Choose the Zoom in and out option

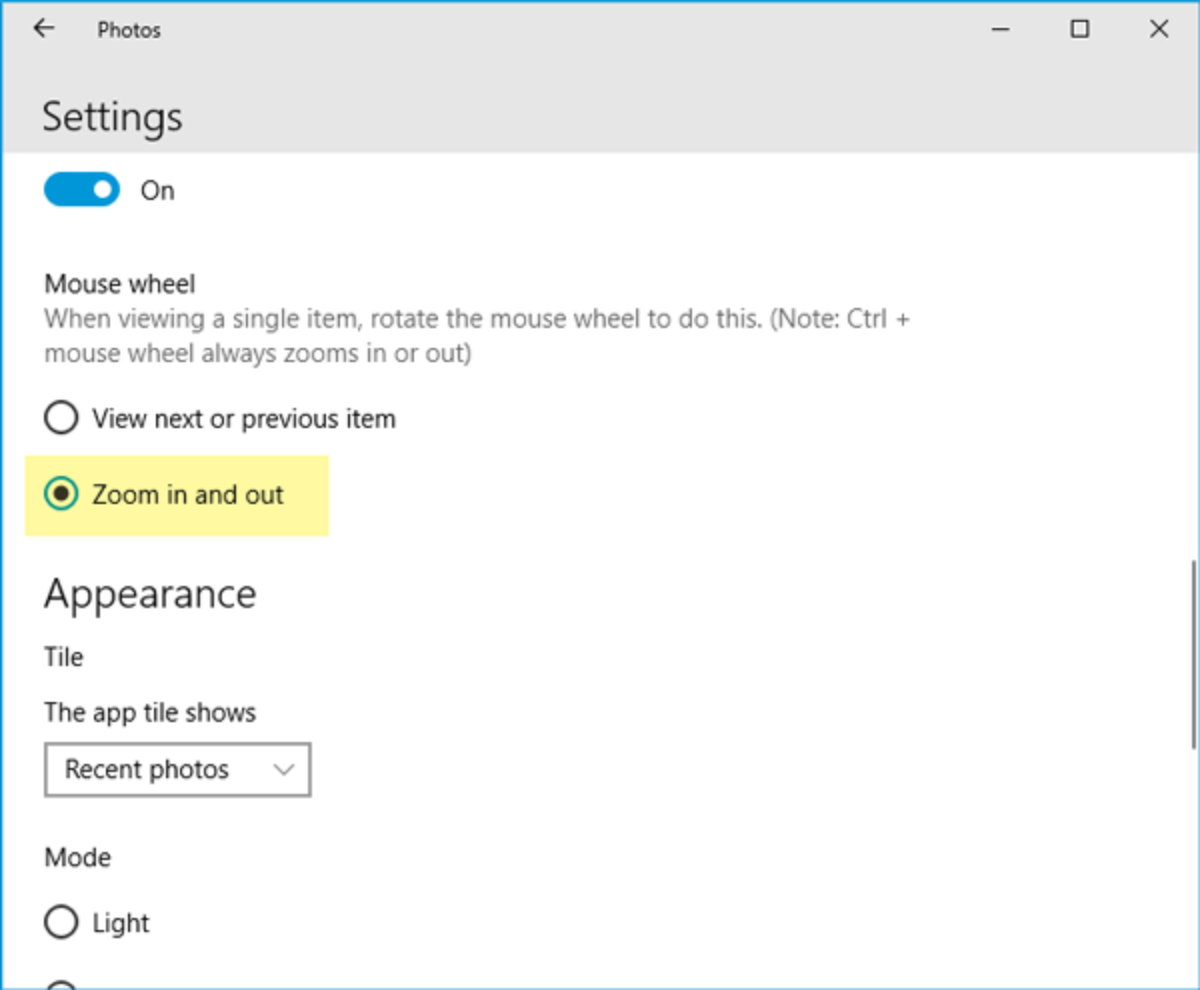[61, 494]
